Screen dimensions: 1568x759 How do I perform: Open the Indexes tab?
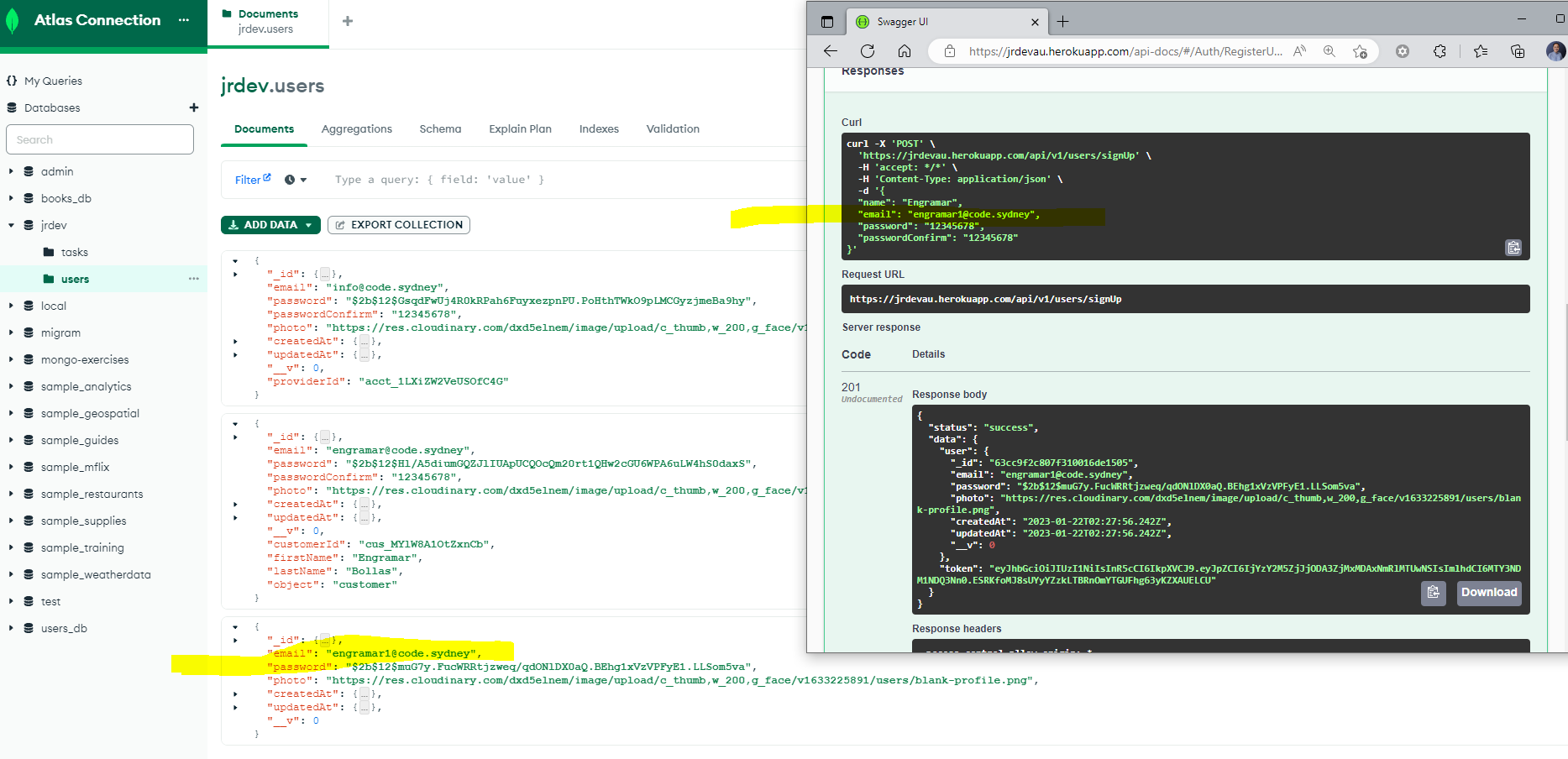coord(598,128)
